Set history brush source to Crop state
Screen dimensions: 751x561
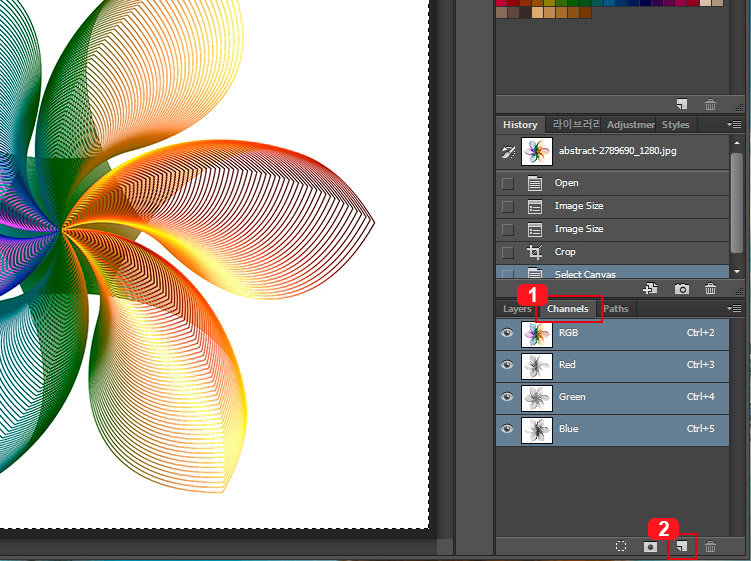click(x=508, y=252)
